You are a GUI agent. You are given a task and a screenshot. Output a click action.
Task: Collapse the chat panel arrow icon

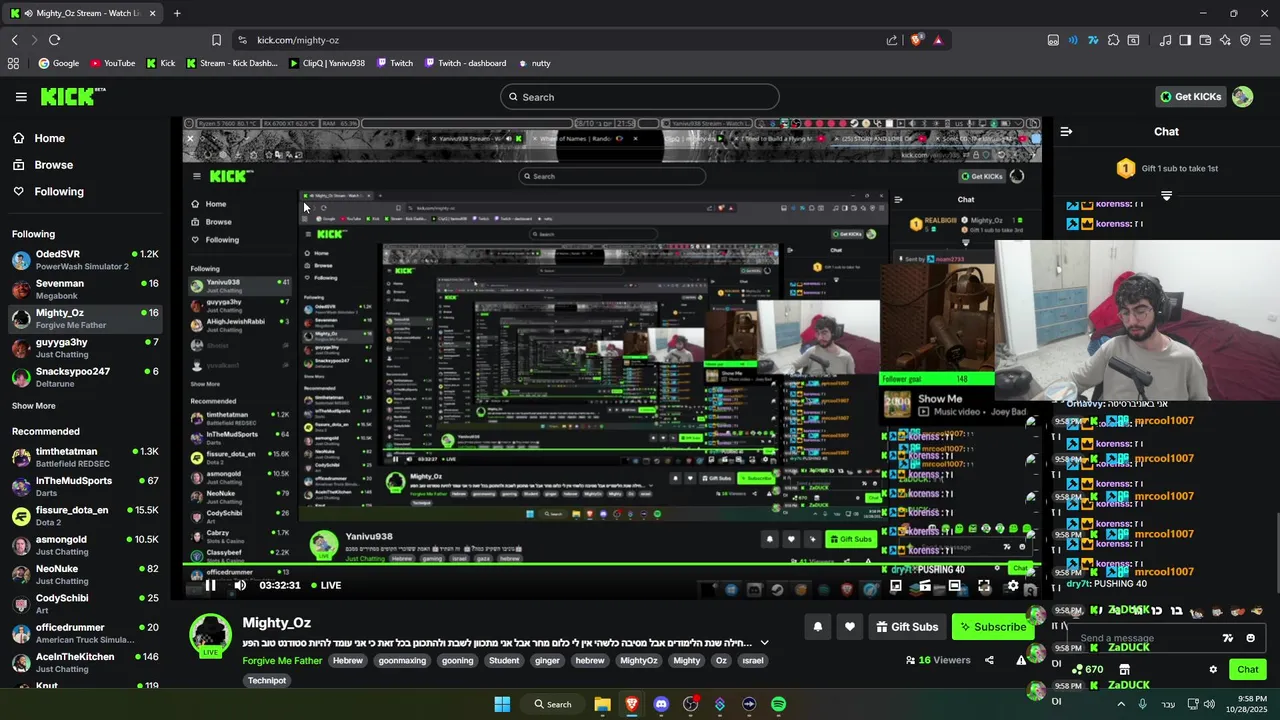(1066, 131)
